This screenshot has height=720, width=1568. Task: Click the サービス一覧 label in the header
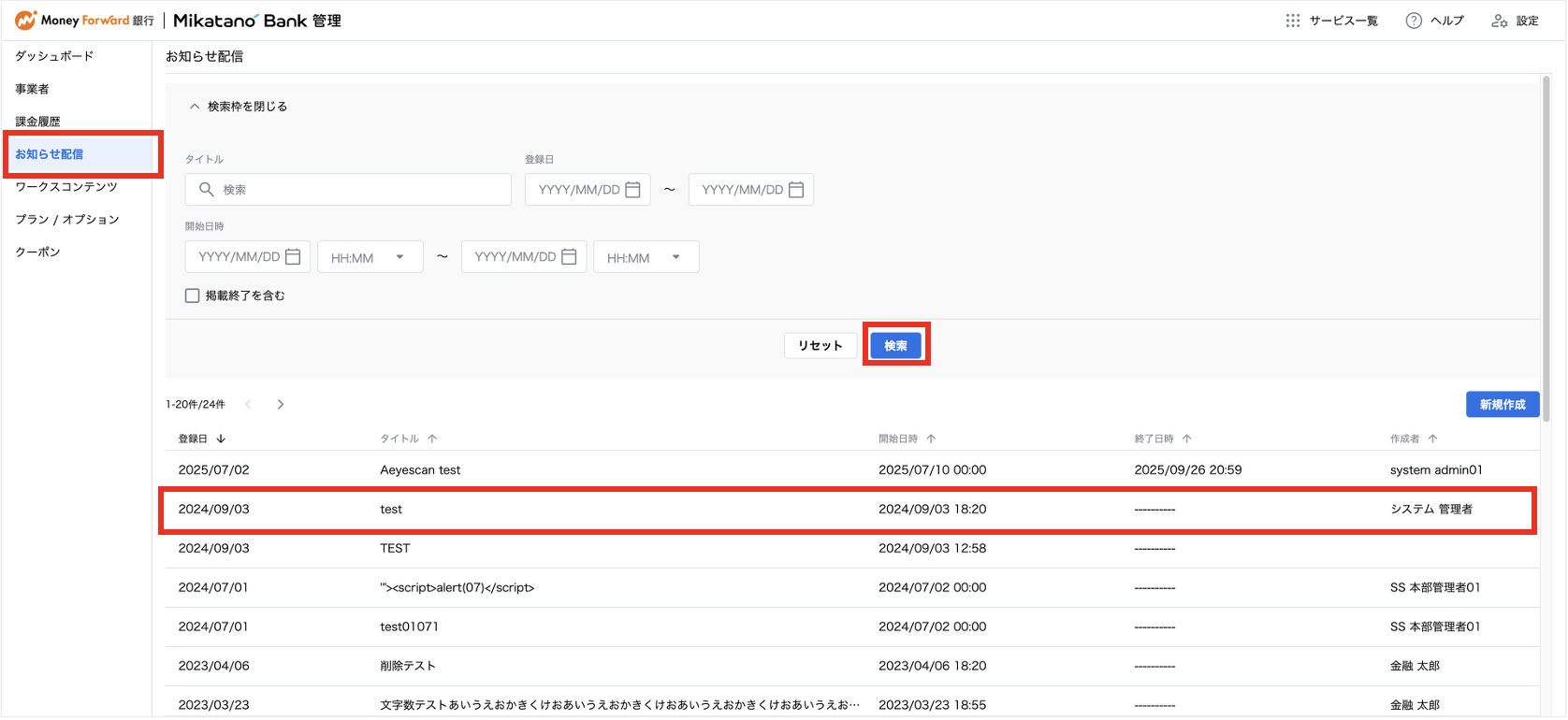[1343, 21]
